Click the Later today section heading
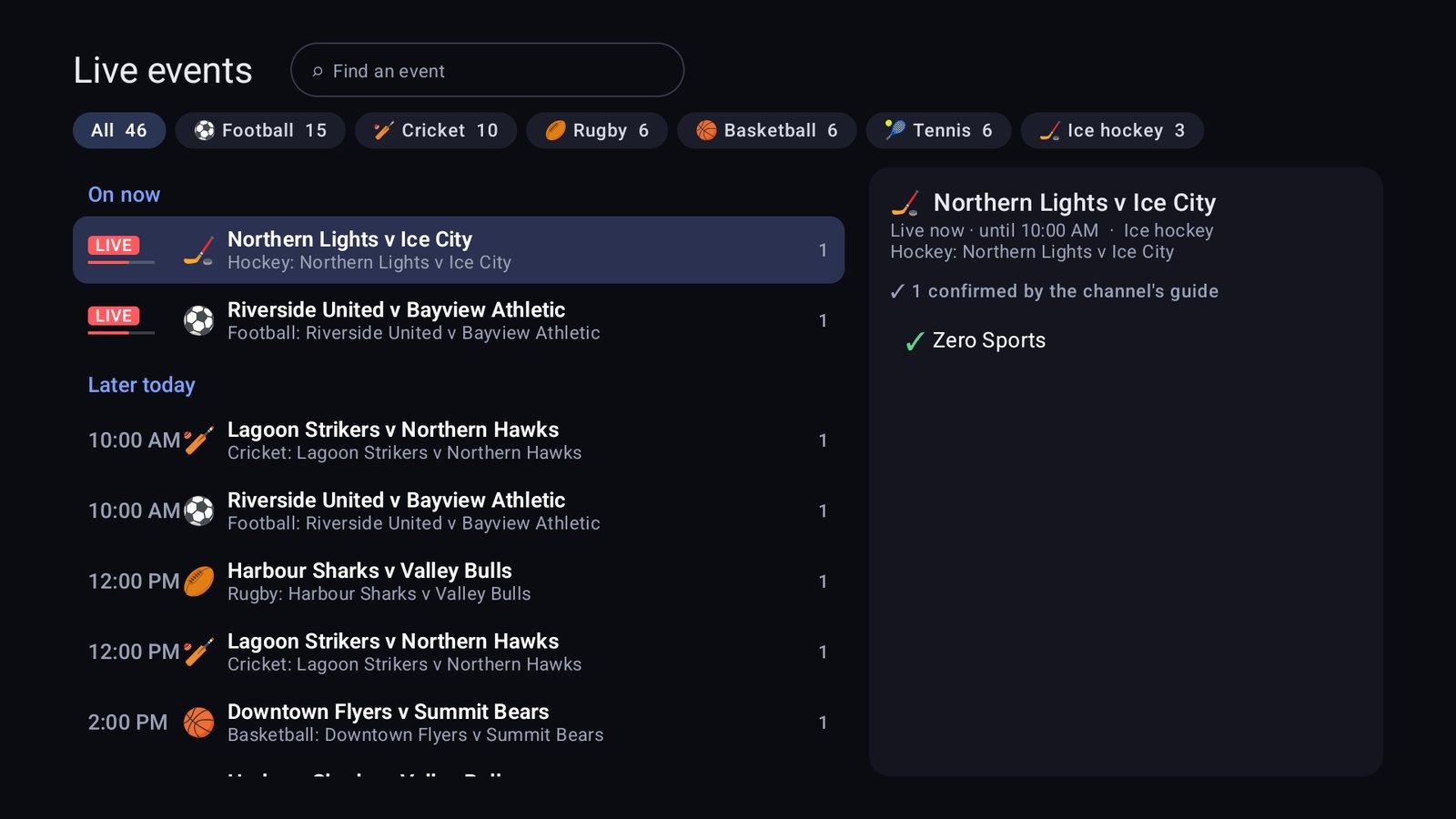This screenshot has height=819, width=1456. click(x=141, y=385)
